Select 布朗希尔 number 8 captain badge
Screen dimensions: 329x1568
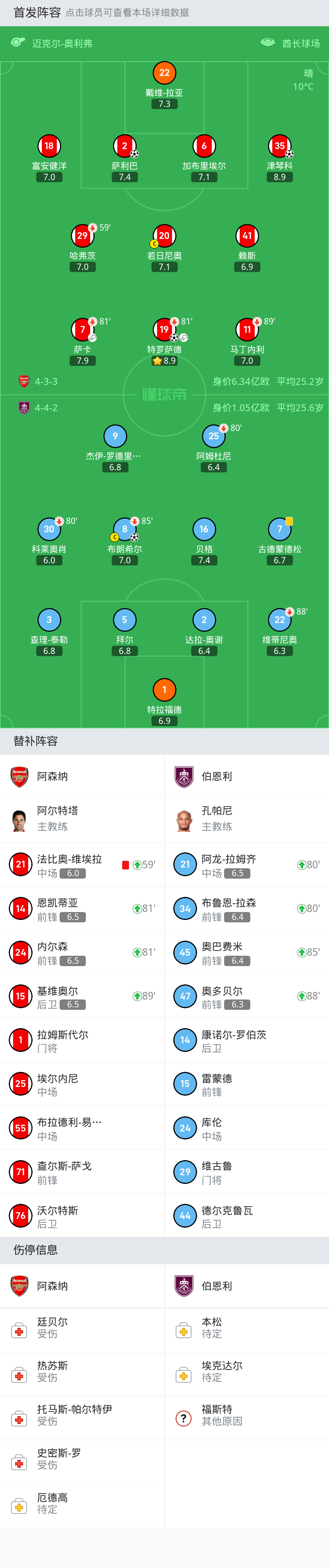[125, 530]
